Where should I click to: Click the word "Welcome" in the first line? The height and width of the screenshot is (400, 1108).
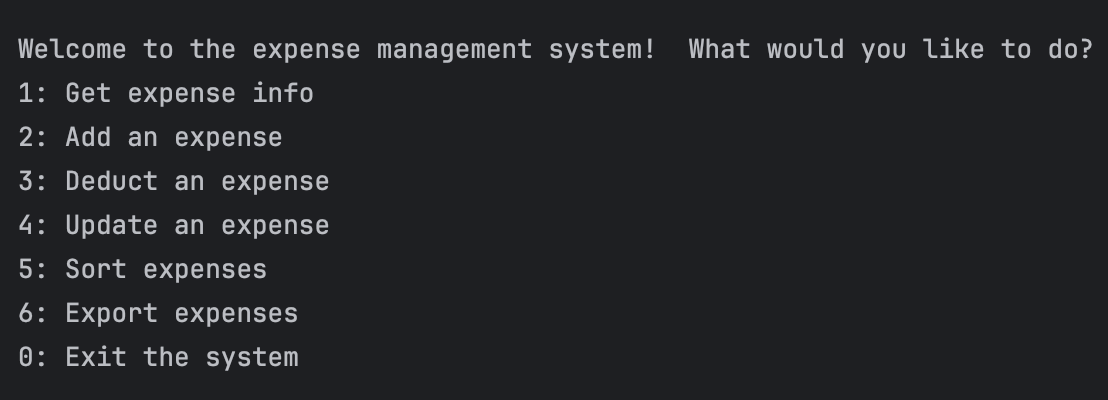coord(73,49)
